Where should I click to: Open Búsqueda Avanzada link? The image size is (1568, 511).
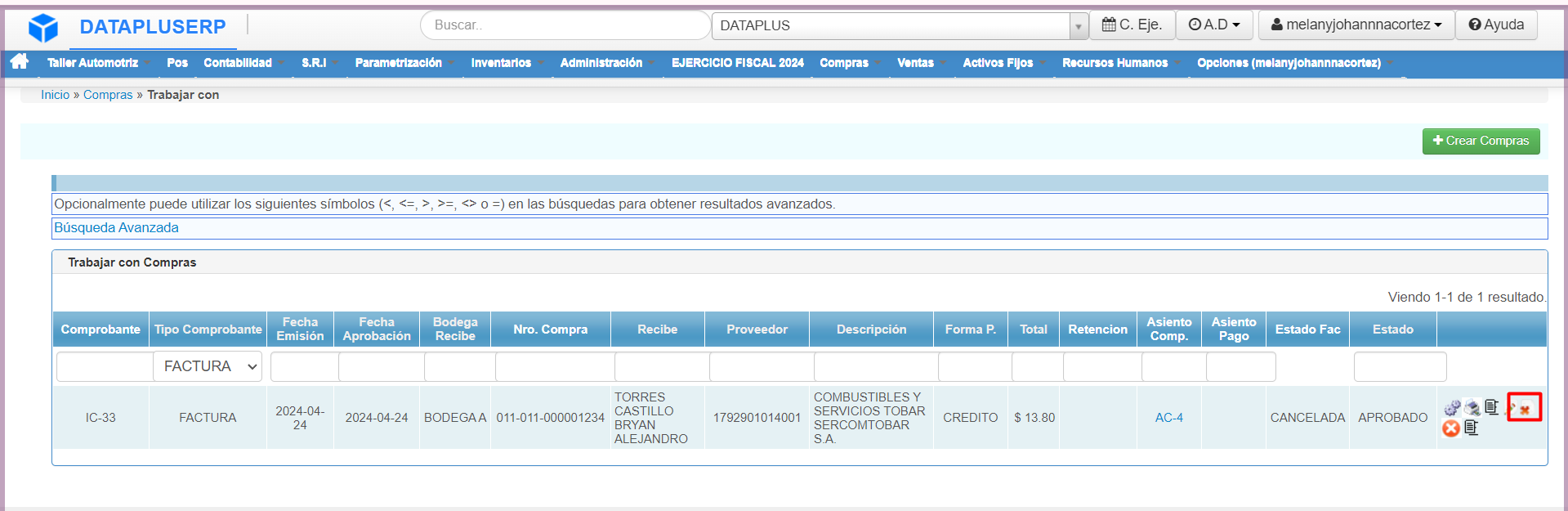117,228
